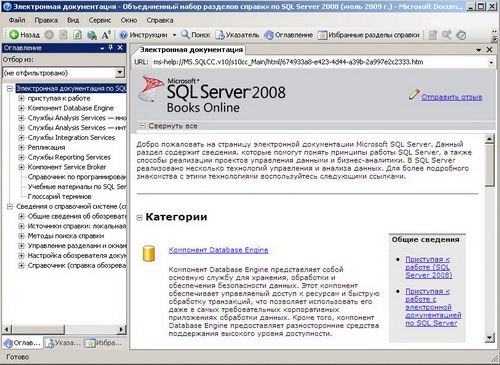Open the Справка menu
Image resolution: width=500 pixels, height=365 pixels.
click(x=160, y=20)
